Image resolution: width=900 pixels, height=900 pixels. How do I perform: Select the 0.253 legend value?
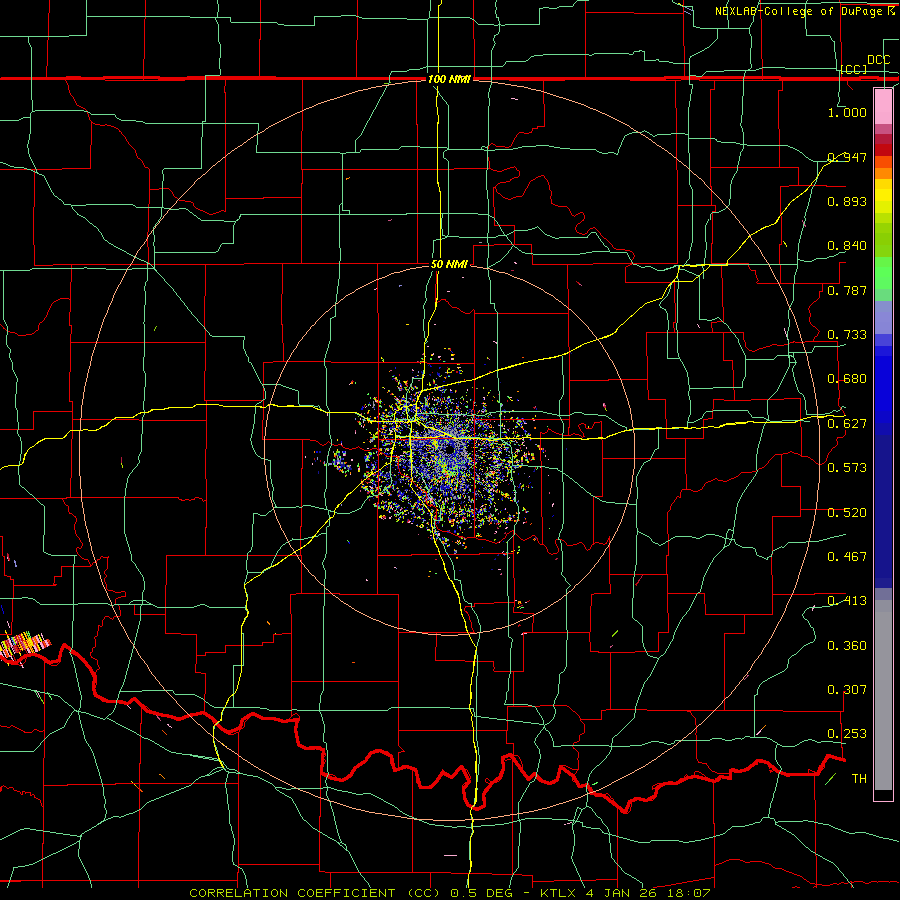(847, 734)
